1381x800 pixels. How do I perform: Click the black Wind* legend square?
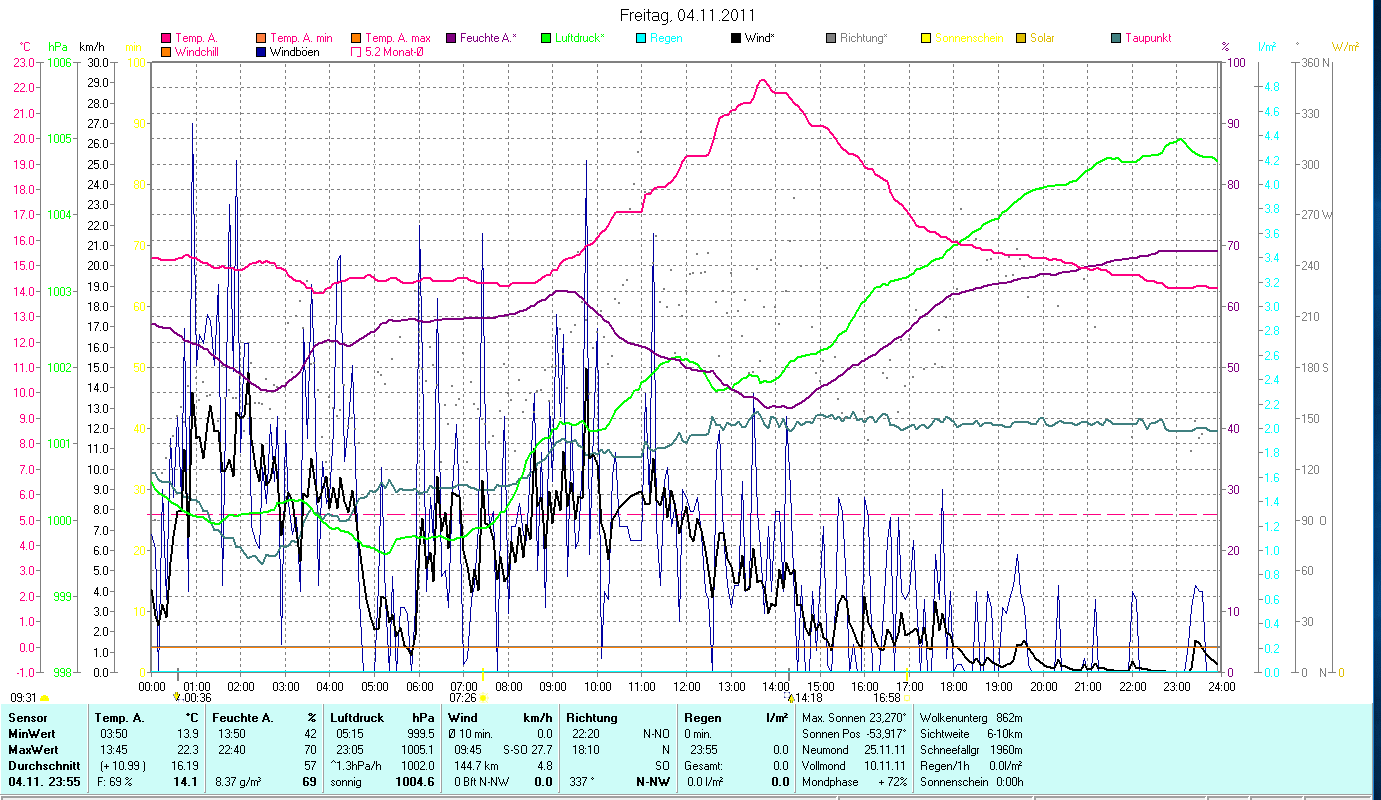[735, 38]
